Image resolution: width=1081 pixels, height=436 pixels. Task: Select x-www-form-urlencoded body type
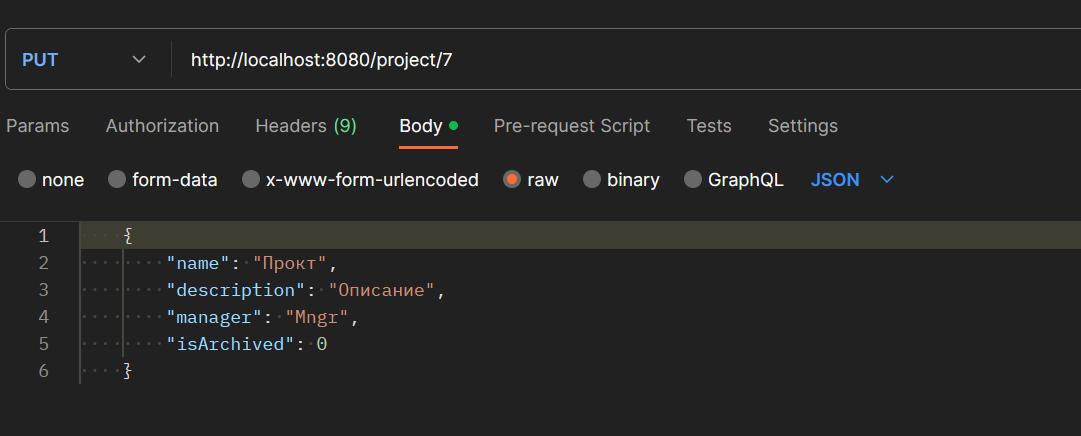pos(251,180)
